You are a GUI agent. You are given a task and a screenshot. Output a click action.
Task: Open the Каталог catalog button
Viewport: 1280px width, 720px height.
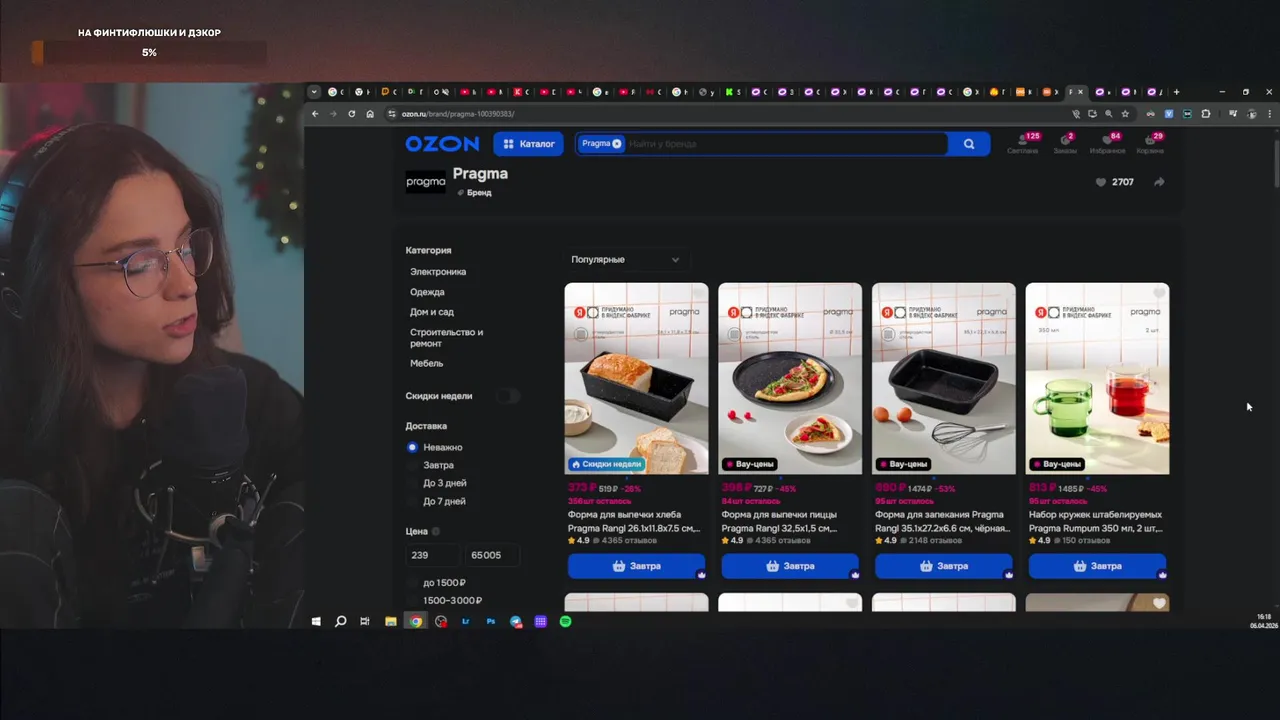coord(529,144)
